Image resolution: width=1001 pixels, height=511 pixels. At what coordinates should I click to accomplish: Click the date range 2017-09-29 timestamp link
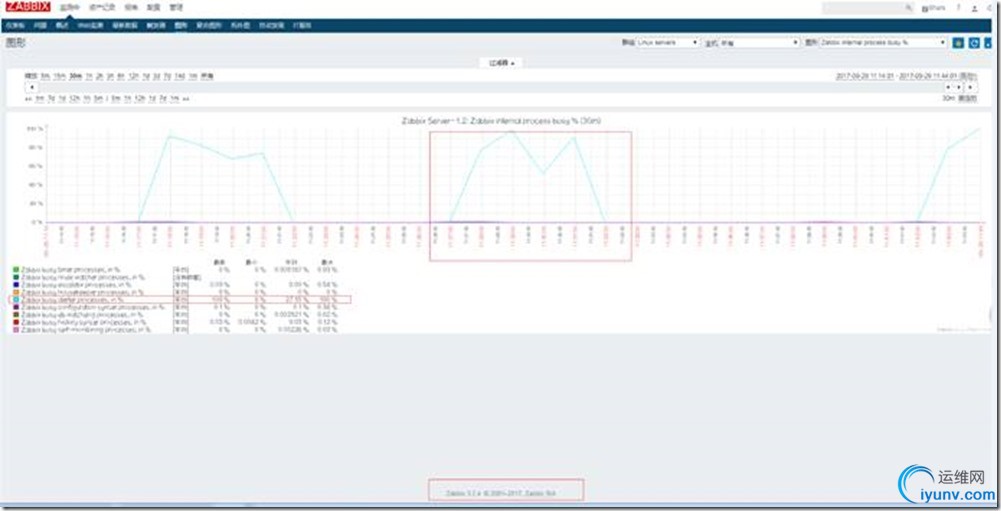[x=897, y=77]
